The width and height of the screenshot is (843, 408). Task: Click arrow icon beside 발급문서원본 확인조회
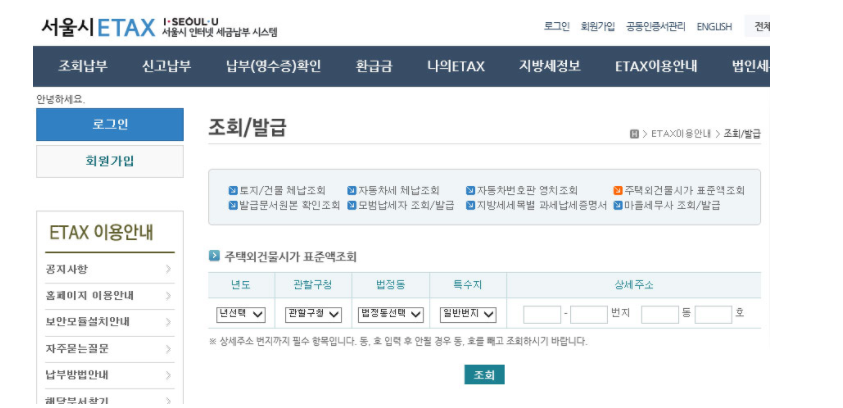pyautogui.click(x=233, y=205)
